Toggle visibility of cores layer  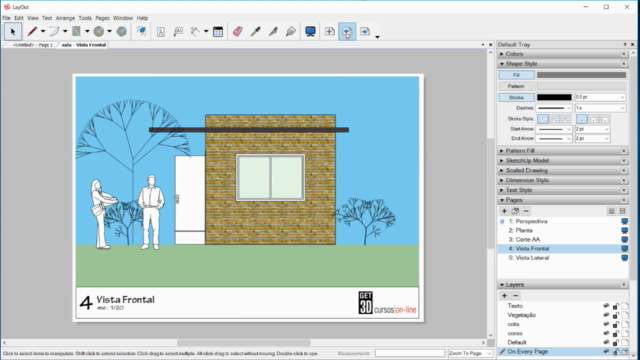click(x=606, y=333)
